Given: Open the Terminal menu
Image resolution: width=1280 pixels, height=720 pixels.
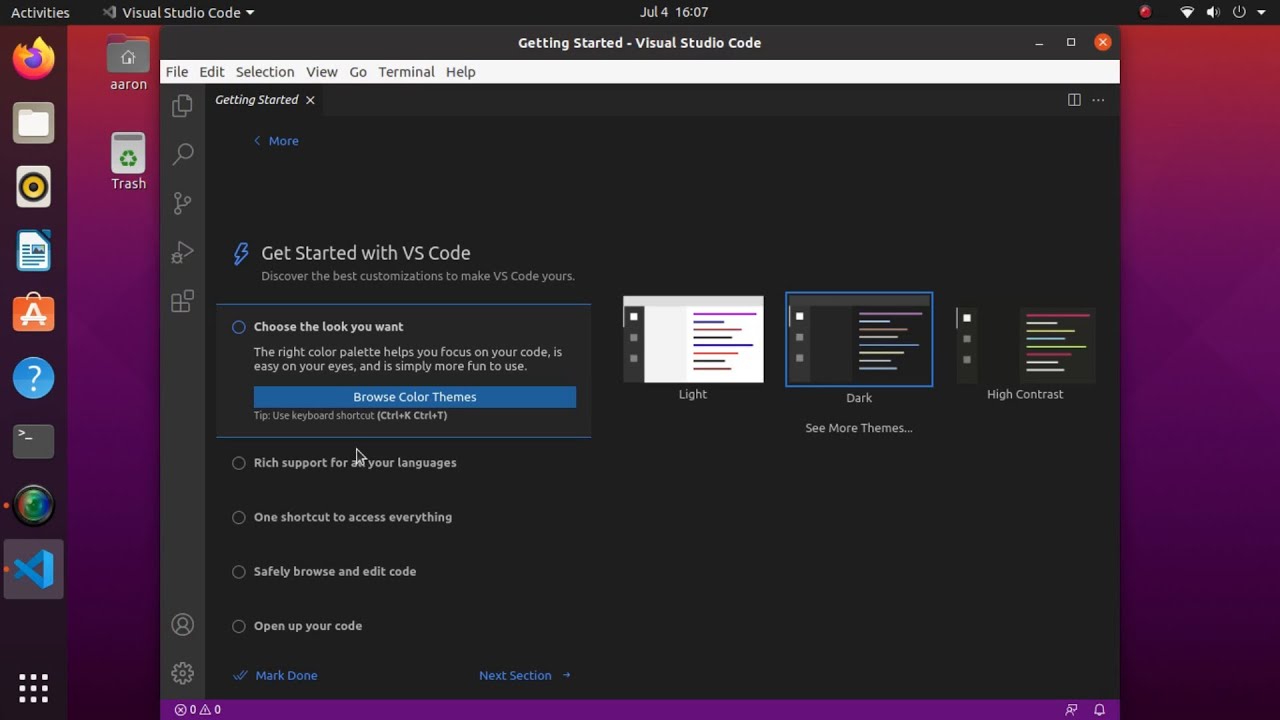Looking at the screenshot, I should tap(406, 72).
